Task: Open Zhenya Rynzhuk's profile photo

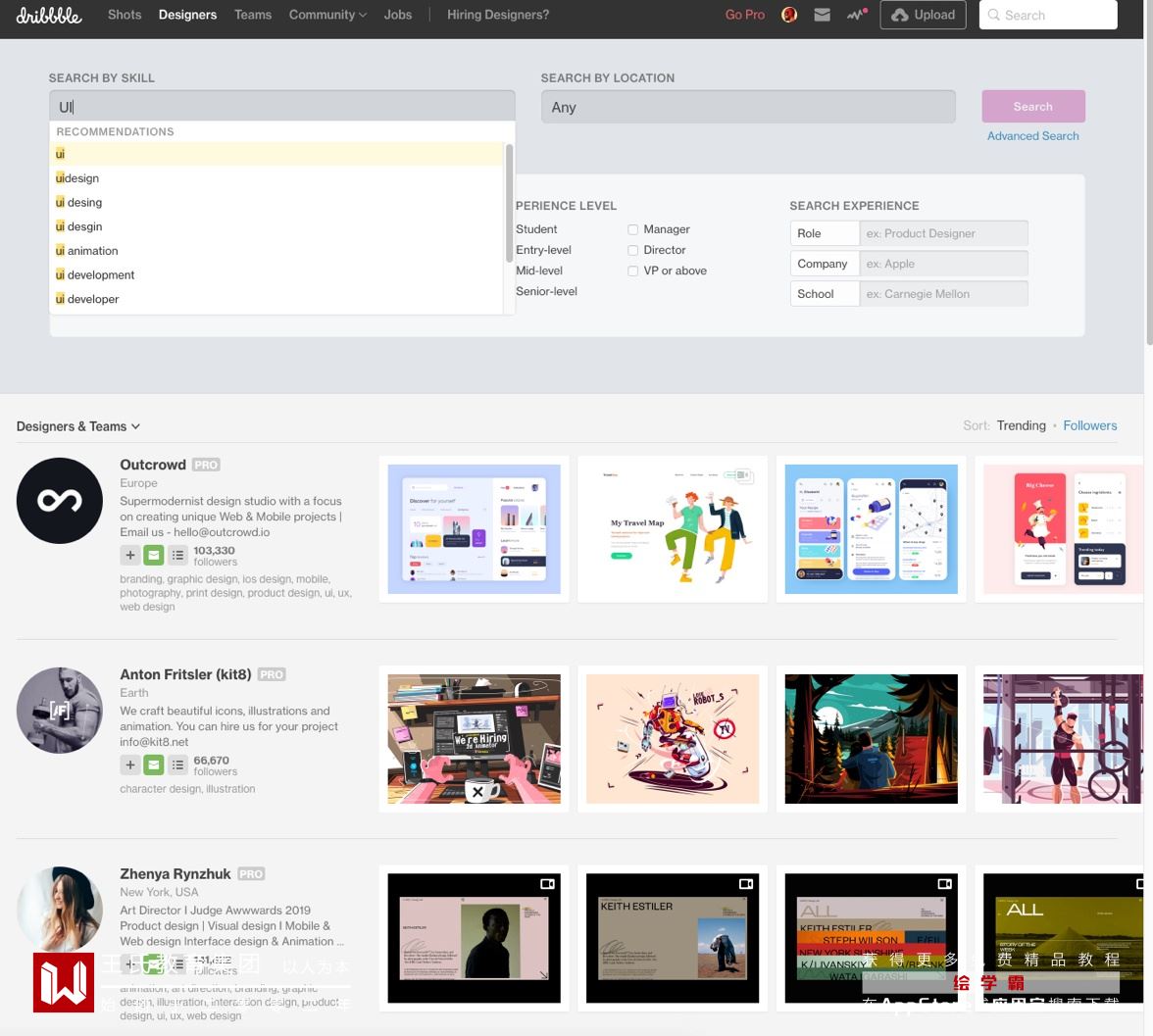Action: tap(60, 910)
